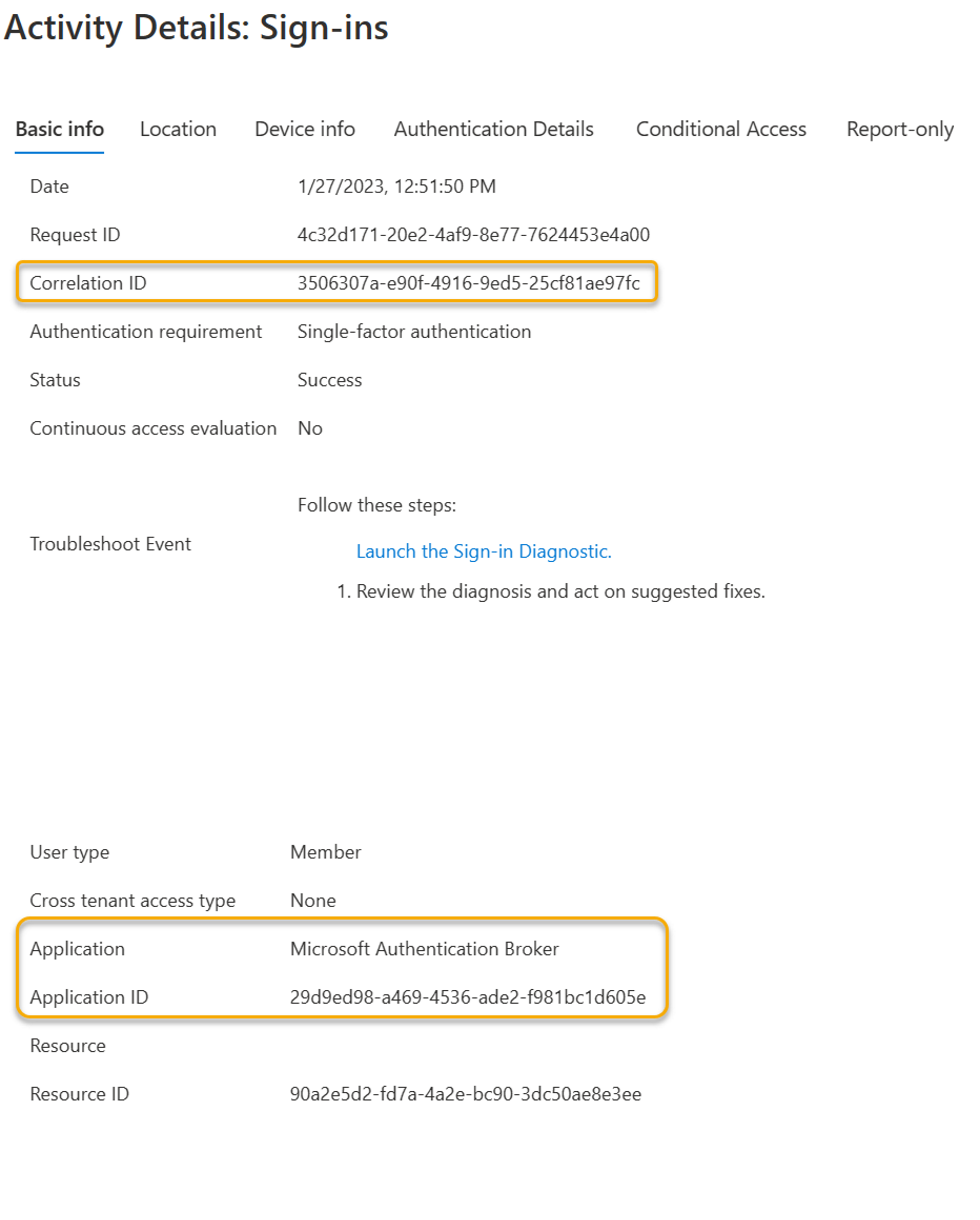Select the Report-only tab

coord(899,129)
